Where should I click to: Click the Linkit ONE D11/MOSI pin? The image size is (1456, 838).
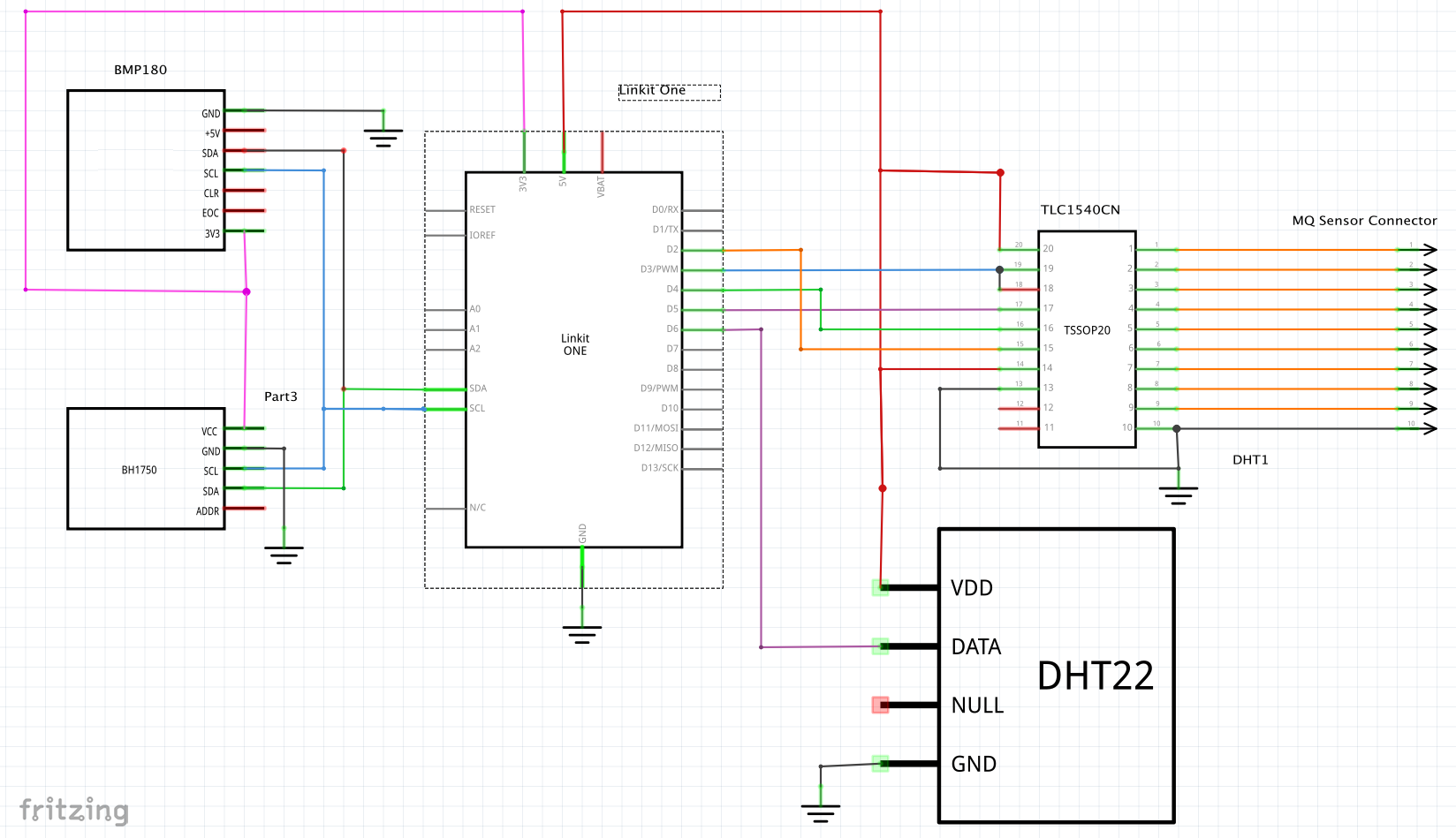pyautogui.click(x=702, y=429)
